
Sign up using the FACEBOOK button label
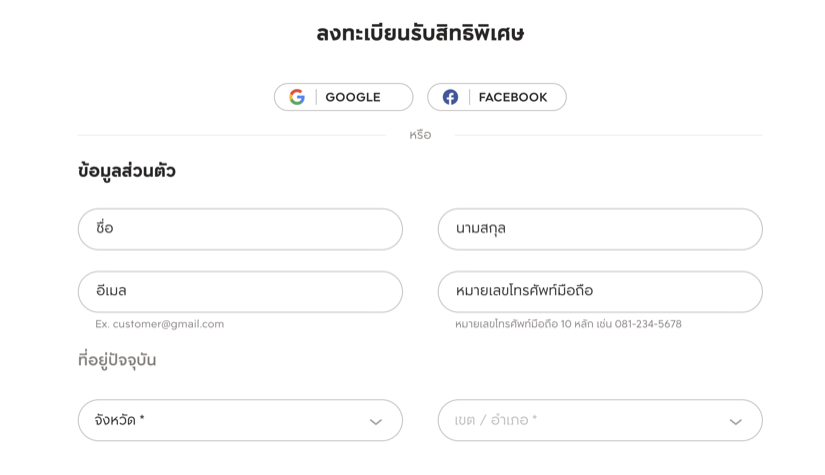click(x=513, y=97)
